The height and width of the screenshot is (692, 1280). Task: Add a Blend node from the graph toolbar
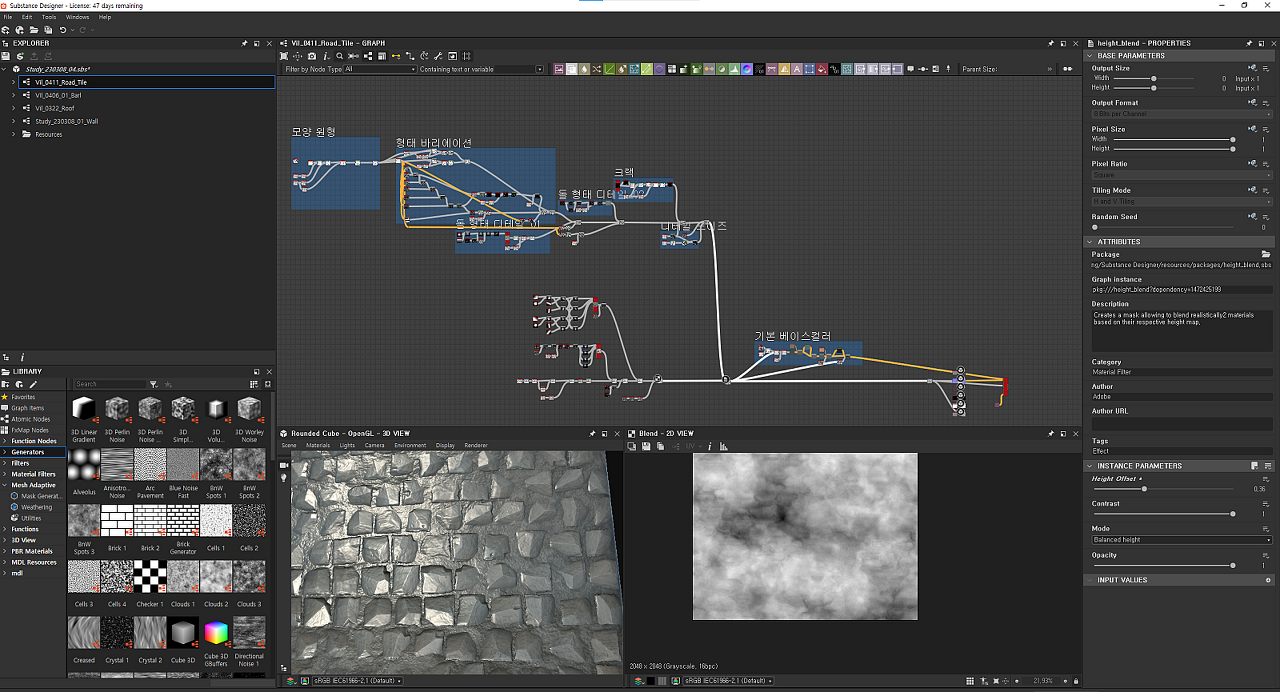572,69
